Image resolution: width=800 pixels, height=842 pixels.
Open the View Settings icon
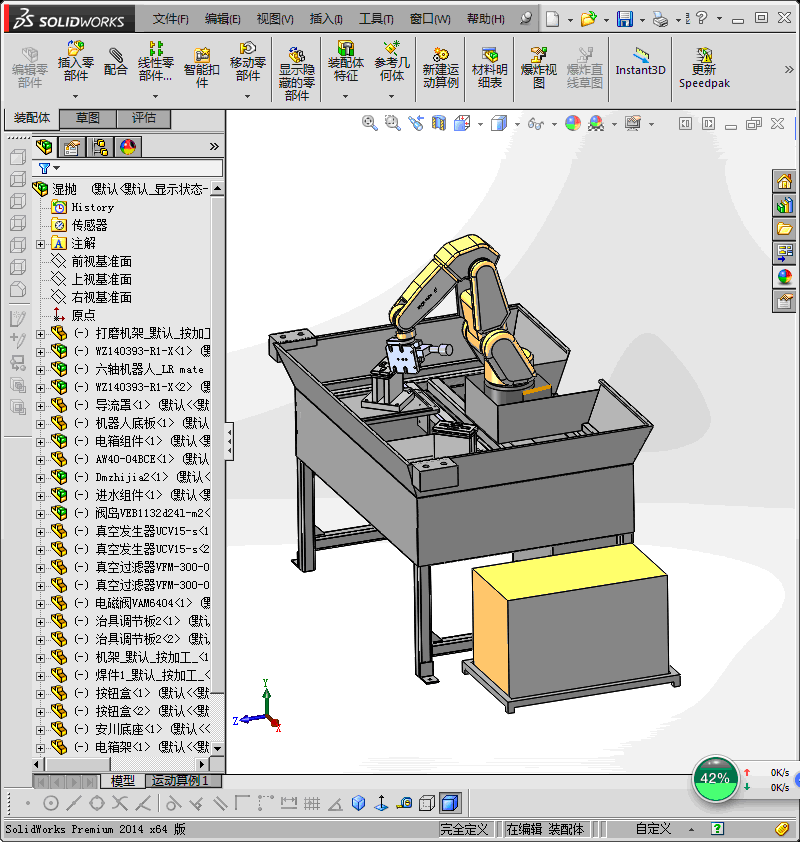(x=633, y=124)
